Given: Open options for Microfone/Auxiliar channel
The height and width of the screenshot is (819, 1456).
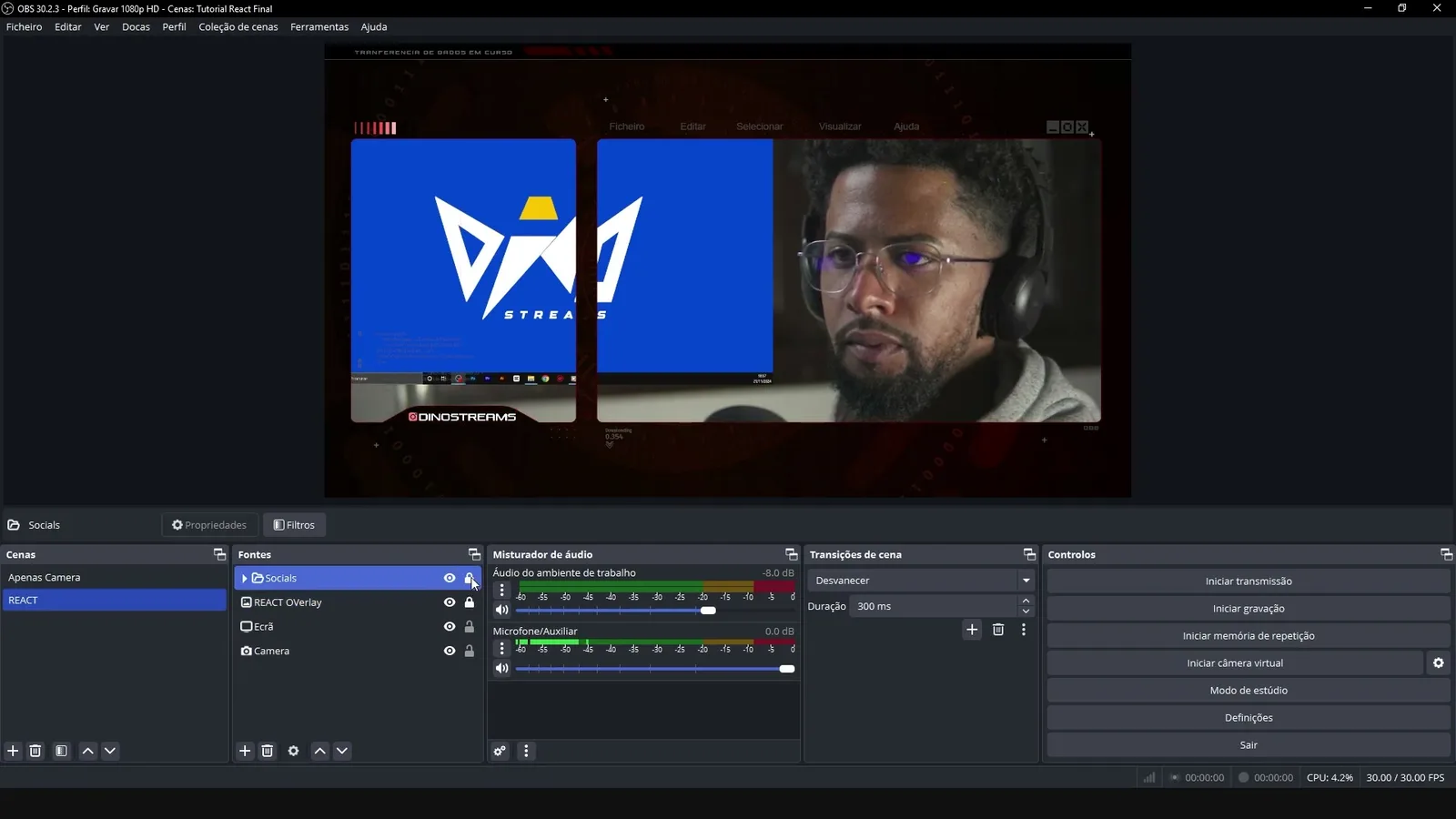Looking at the screenshot, I should [x=501, y=649].
